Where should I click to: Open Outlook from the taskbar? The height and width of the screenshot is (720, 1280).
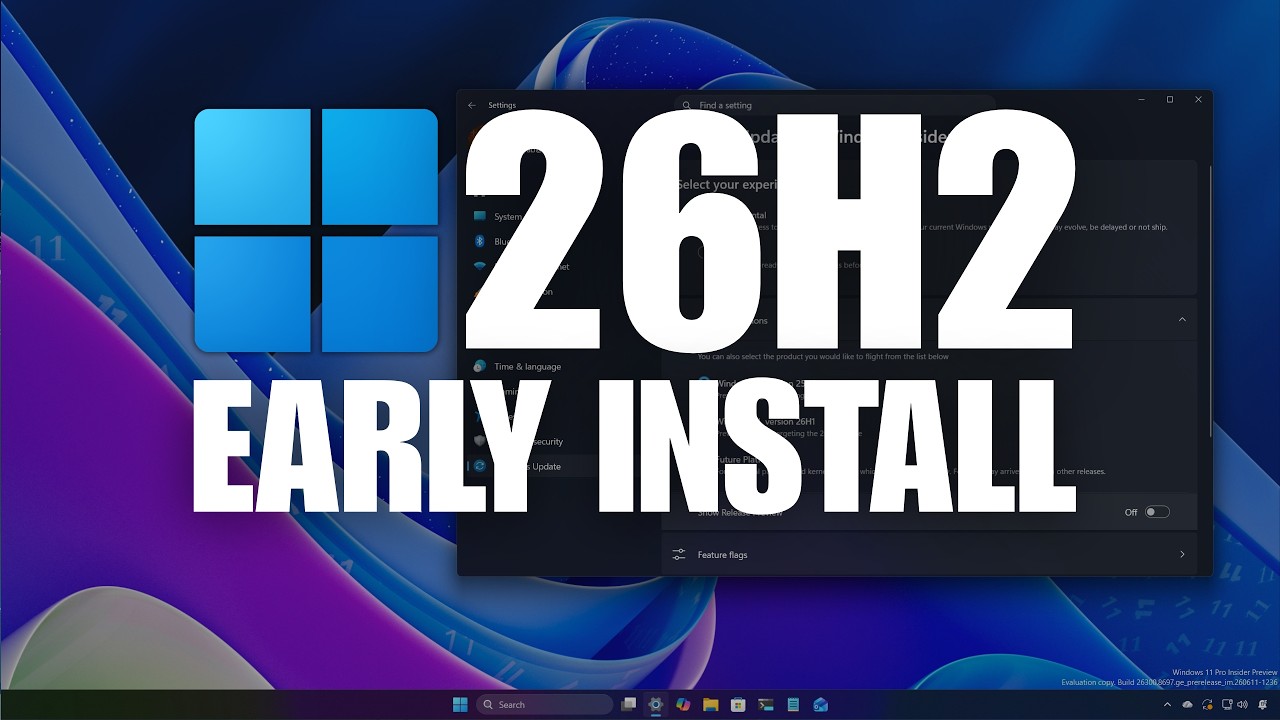[821, 704]
